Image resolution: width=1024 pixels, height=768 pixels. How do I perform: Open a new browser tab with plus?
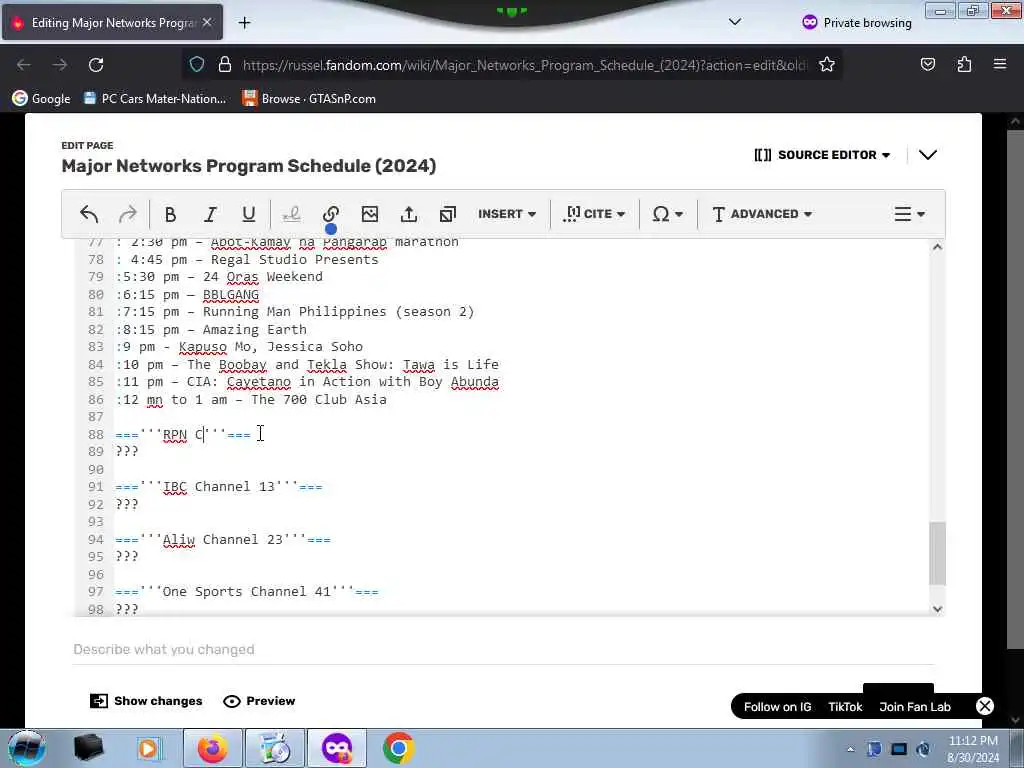click(244, 23)
